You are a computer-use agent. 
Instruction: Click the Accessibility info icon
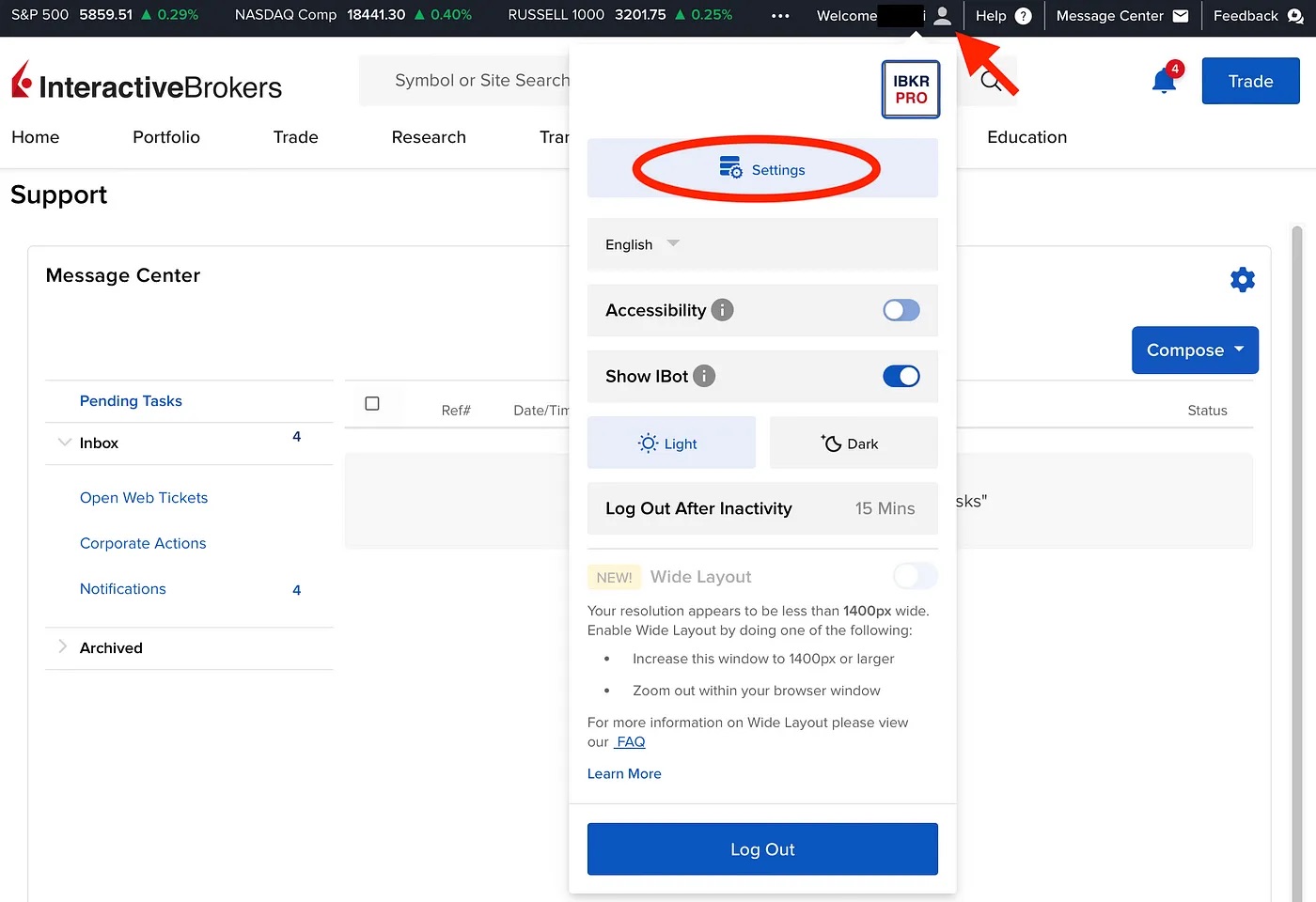722,310
